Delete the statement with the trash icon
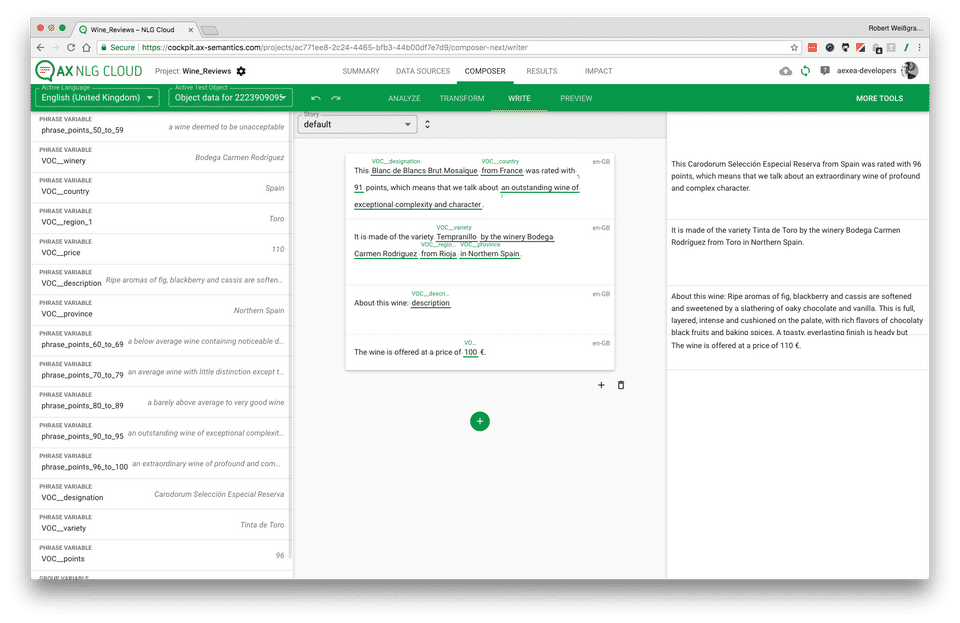The height and width of the screenshot is (623, 960). [x=621, y=385]
